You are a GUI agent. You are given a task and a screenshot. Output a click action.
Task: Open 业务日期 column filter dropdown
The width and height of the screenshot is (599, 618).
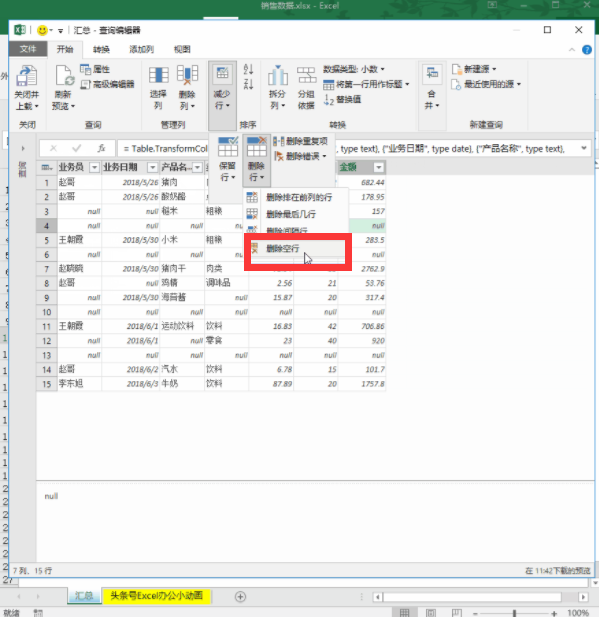pos(153,168)
